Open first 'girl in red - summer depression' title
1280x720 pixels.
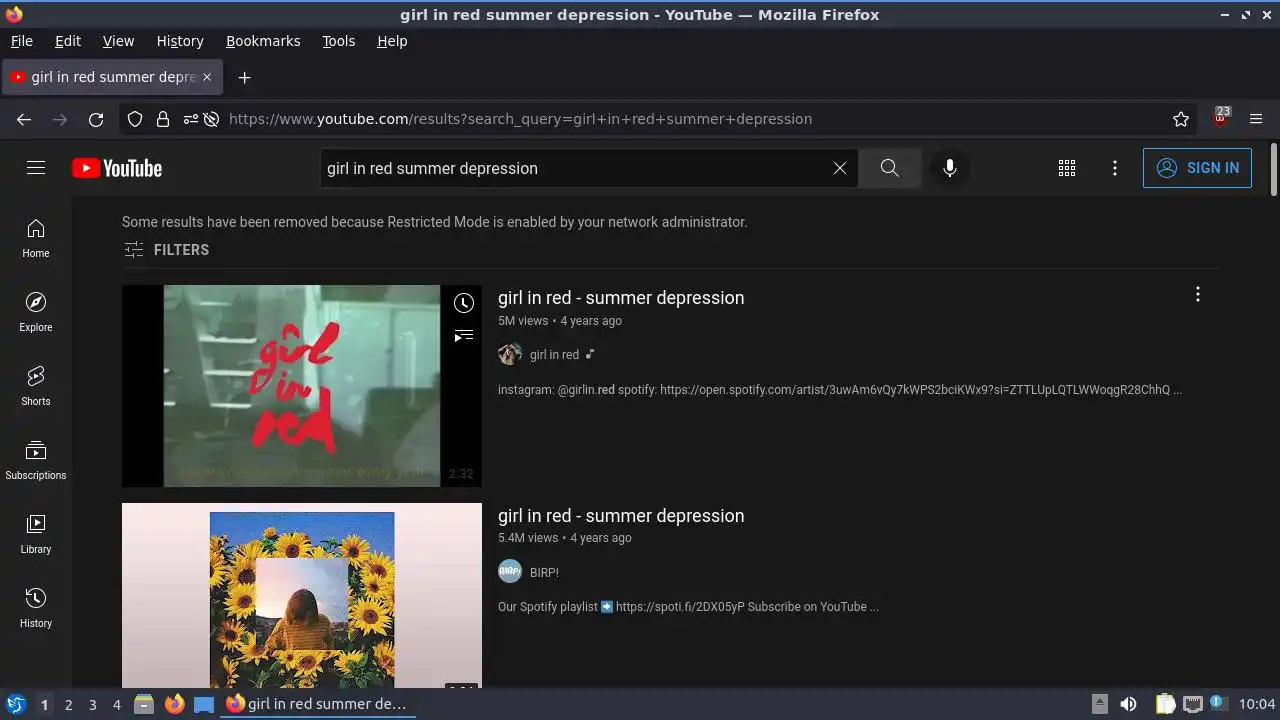(x=621, y=298)
